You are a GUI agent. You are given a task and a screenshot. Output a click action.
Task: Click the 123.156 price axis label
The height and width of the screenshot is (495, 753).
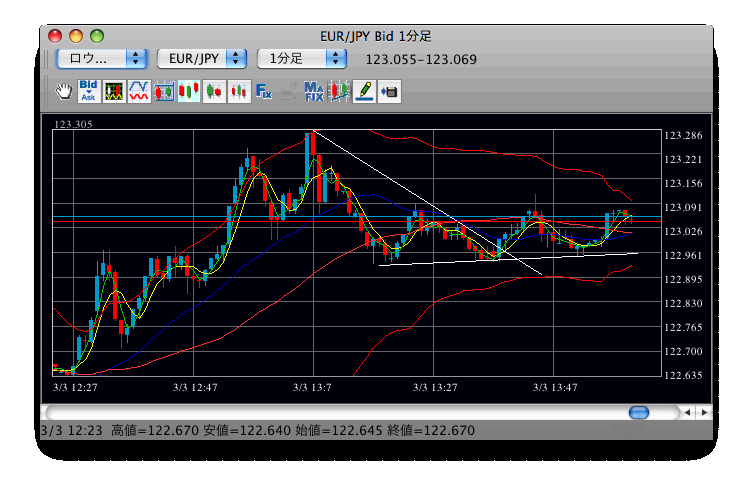[x=683, y=183]
